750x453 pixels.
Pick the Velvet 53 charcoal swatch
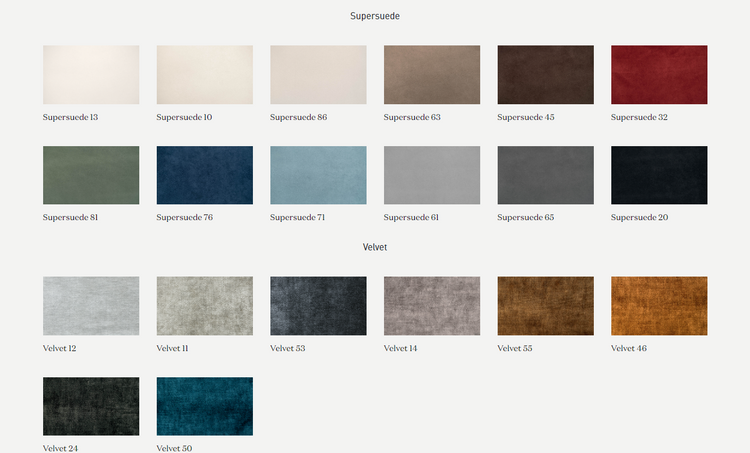(318, 306)
